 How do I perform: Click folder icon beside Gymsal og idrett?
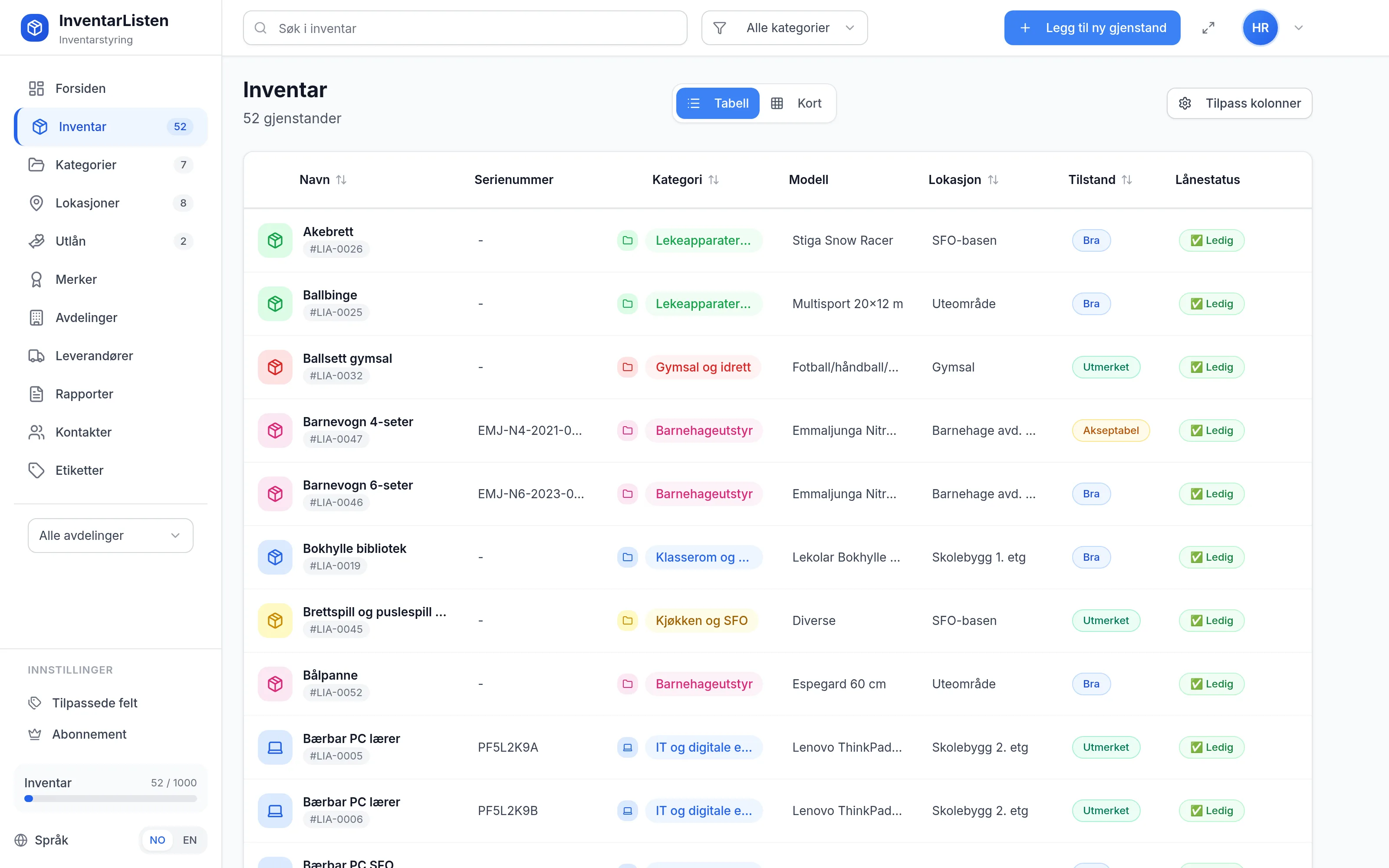pos(627,367)
